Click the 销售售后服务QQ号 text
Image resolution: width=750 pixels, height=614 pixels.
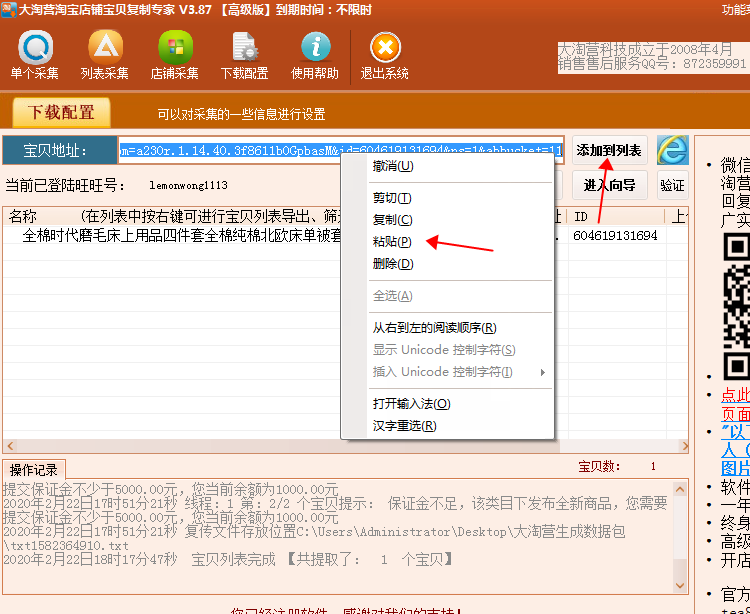652,64
